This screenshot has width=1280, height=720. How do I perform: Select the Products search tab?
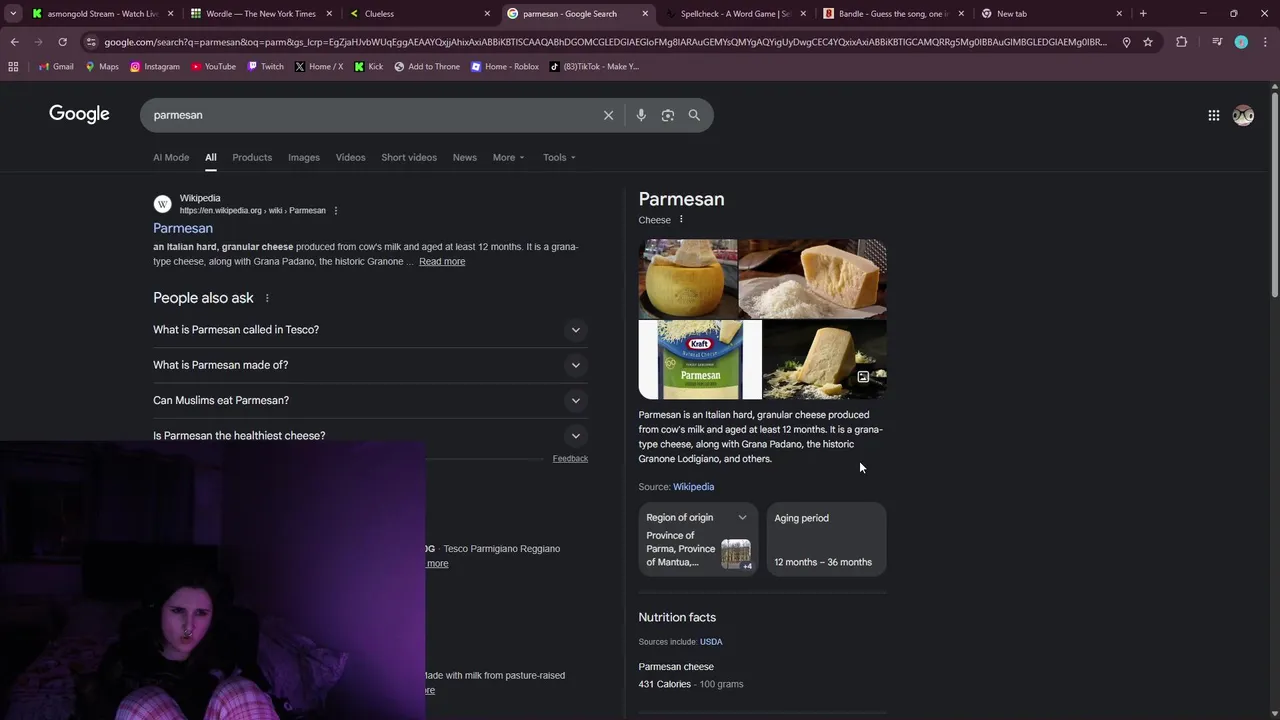tap(252, 157)
